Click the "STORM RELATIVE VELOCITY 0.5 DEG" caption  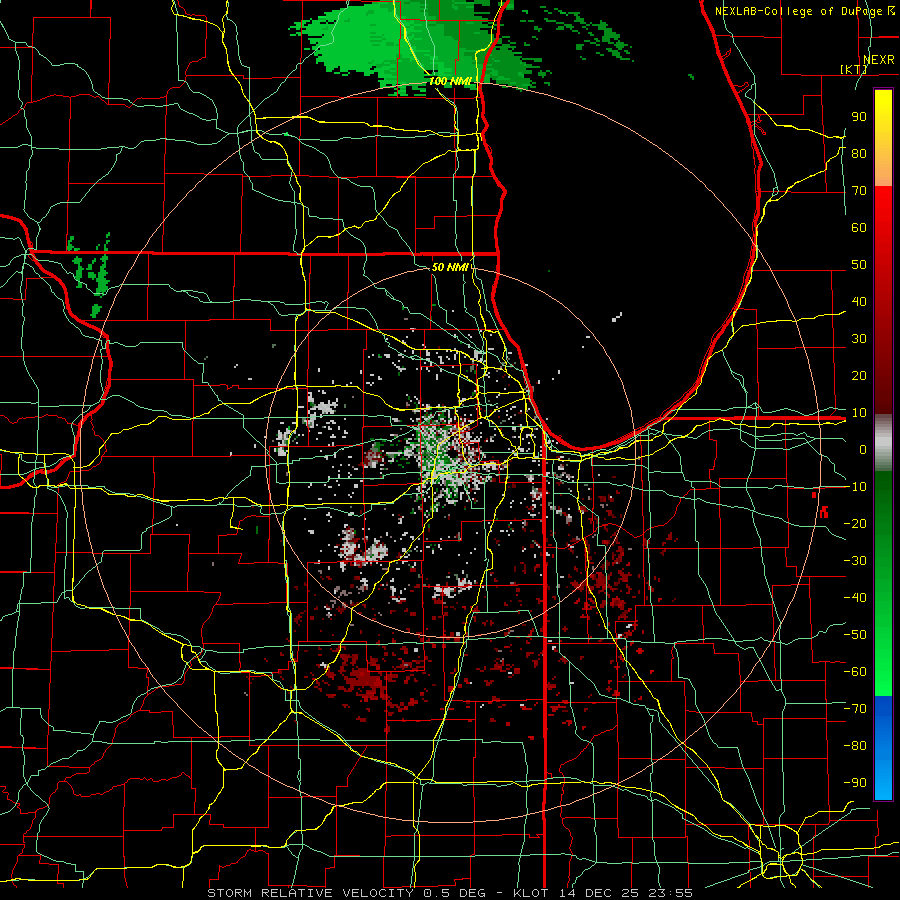346,893
